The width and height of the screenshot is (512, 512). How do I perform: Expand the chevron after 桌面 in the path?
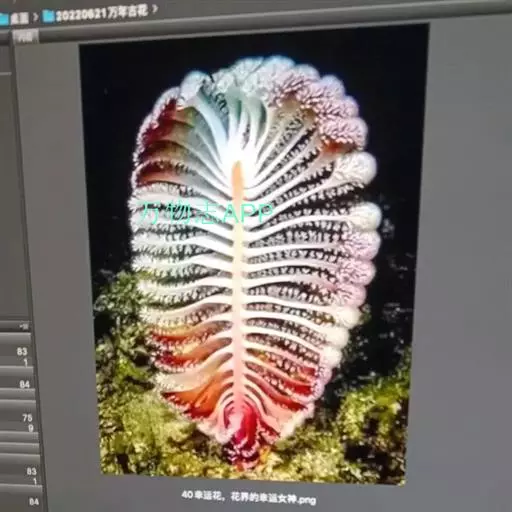35,17
